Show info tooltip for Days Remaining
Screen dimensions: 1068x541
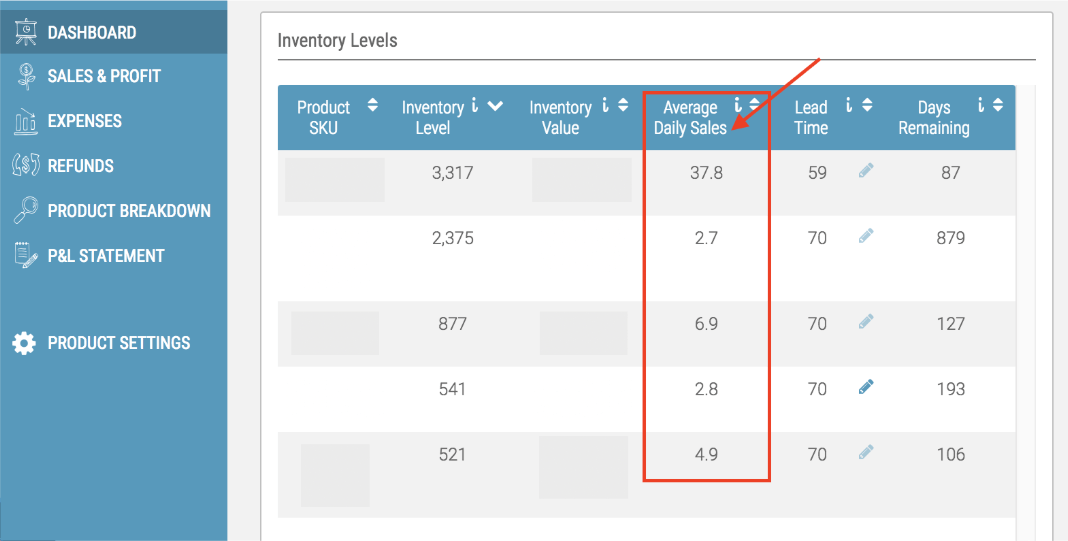(x=981, y=105)
